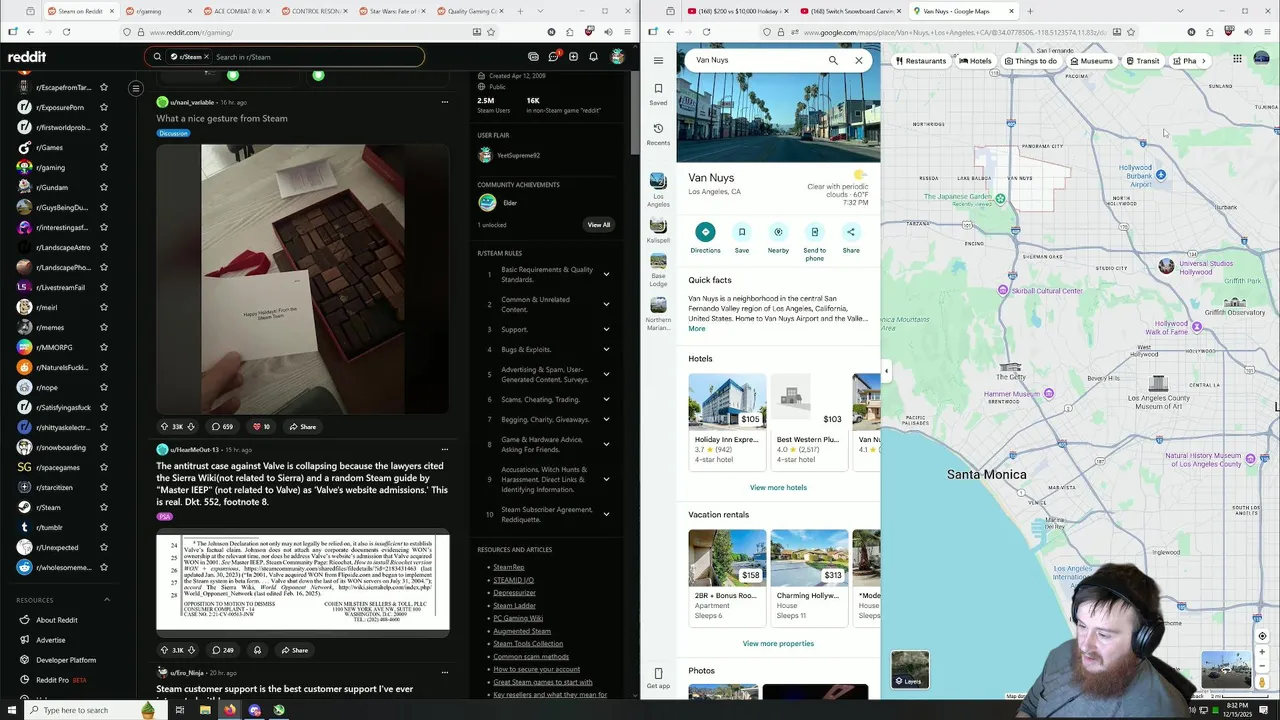Click the Directions button for Van Nuys
The height and width of the screenshot is (720, 1280).
click(x=705, y=238)
